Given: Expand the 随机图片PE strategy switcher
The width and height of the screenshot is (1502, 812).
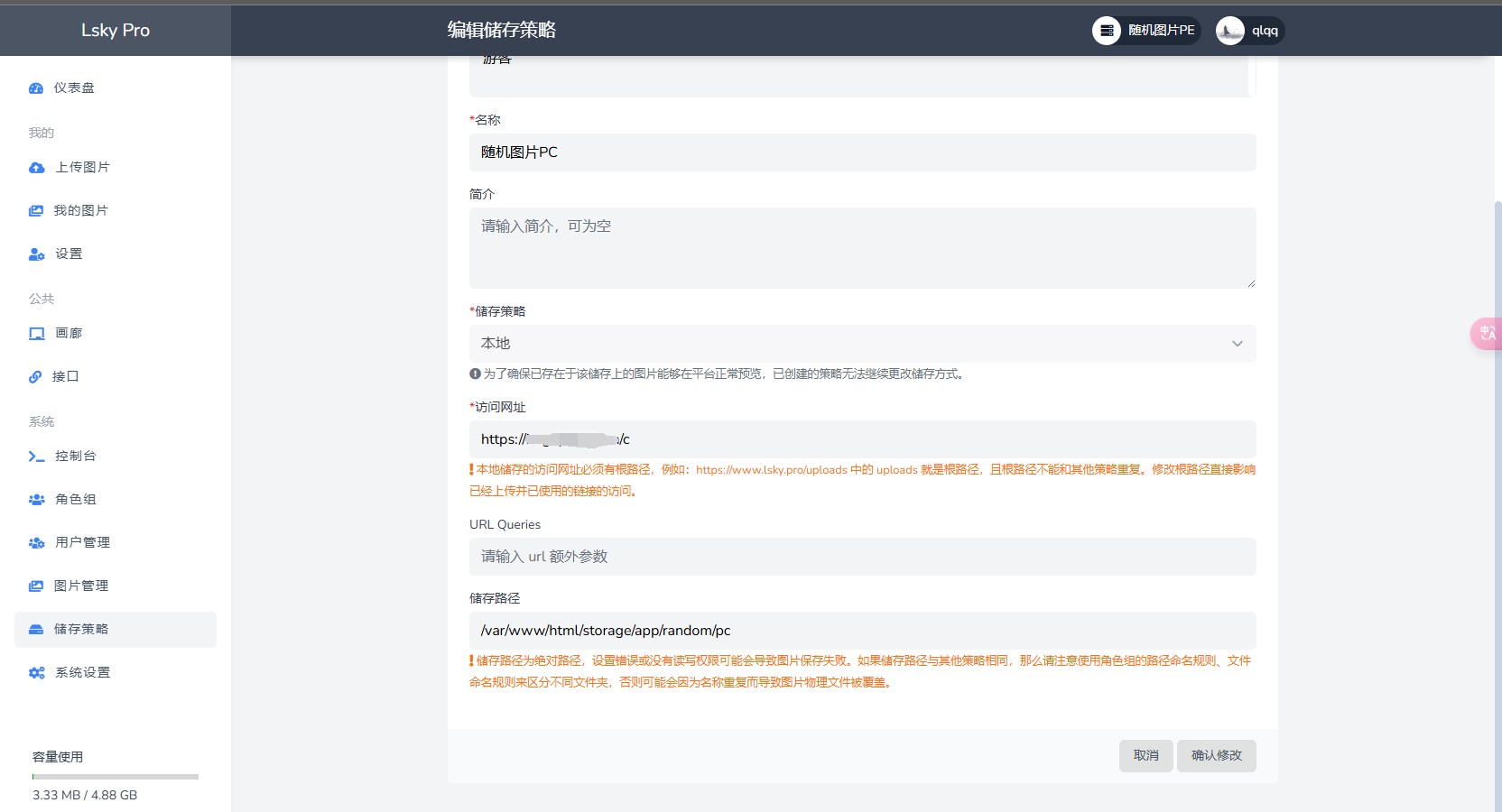Looking at the screenshot, I should [x=1146, y=31].
